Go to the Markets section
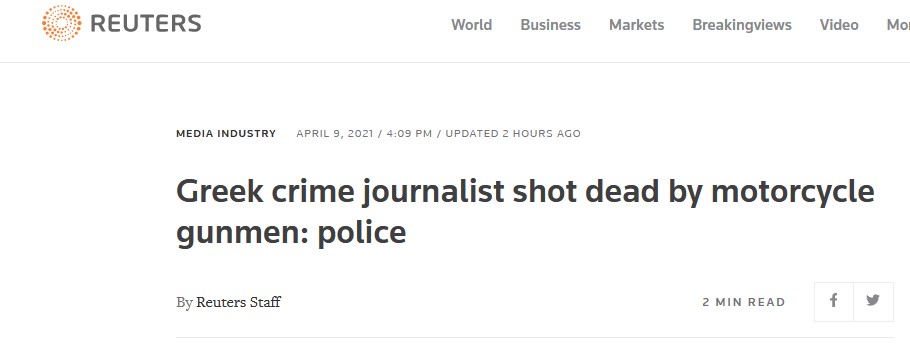910x360 pixels. pos(636,25)
